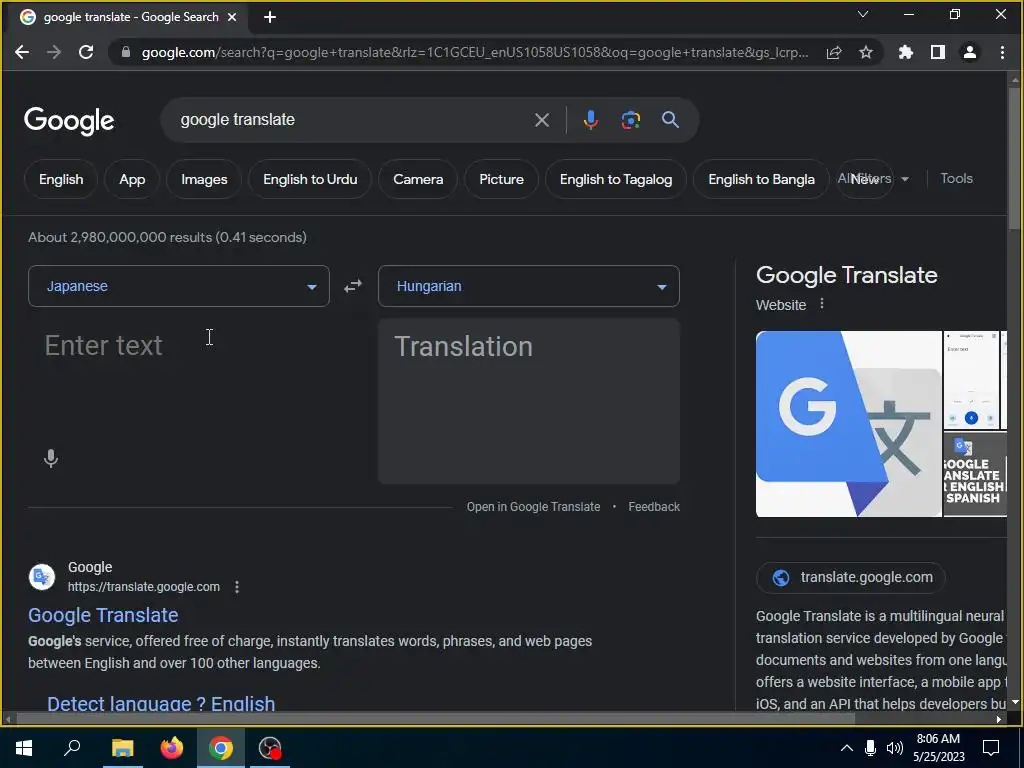Image resolution: width=1024 pixels, height=768 pixels.
Task: Open the Tools search options
Action: [956, 178]
